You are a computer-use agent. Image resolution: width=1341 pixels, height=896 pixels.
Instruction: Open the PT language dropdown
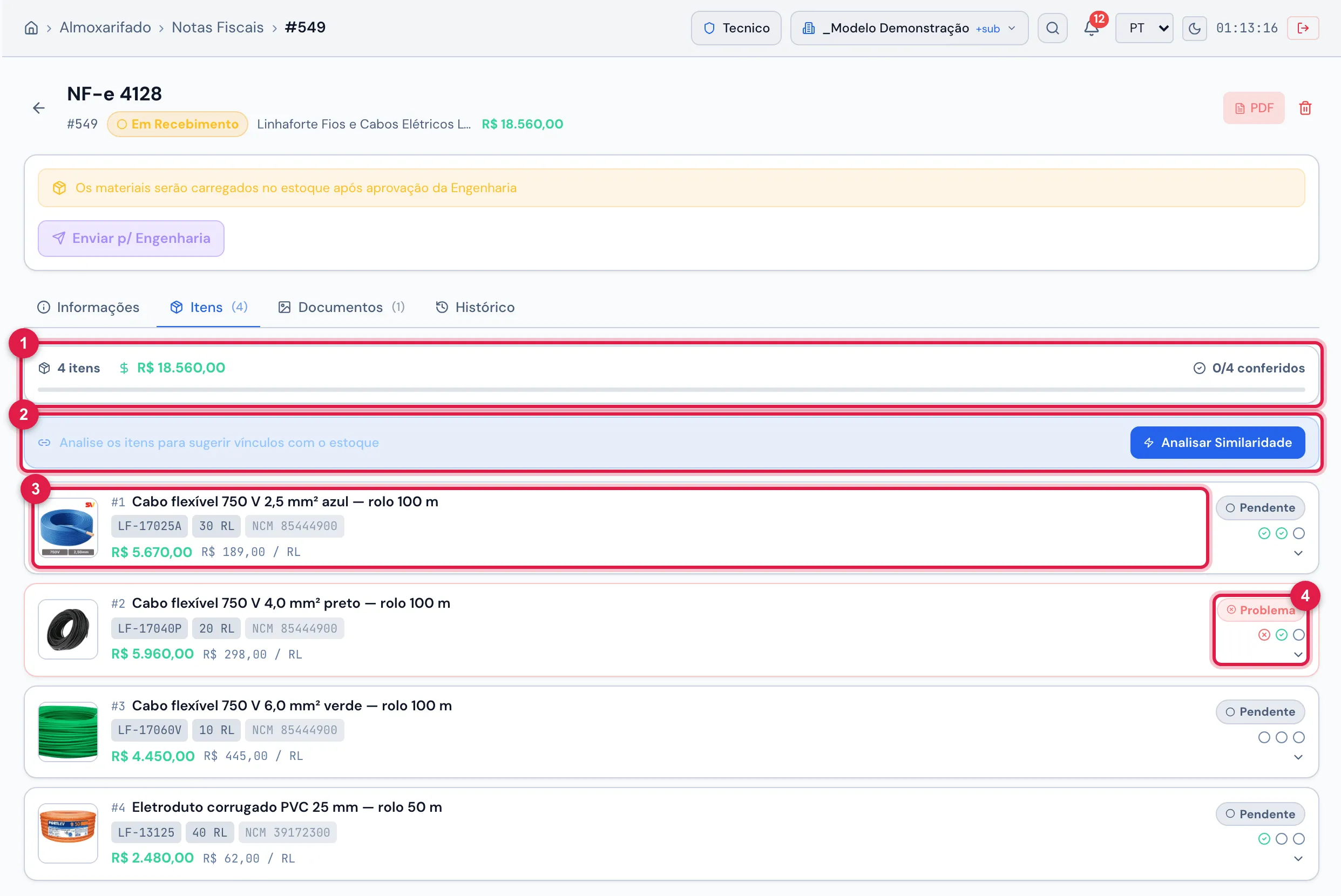coord(1144,28)
